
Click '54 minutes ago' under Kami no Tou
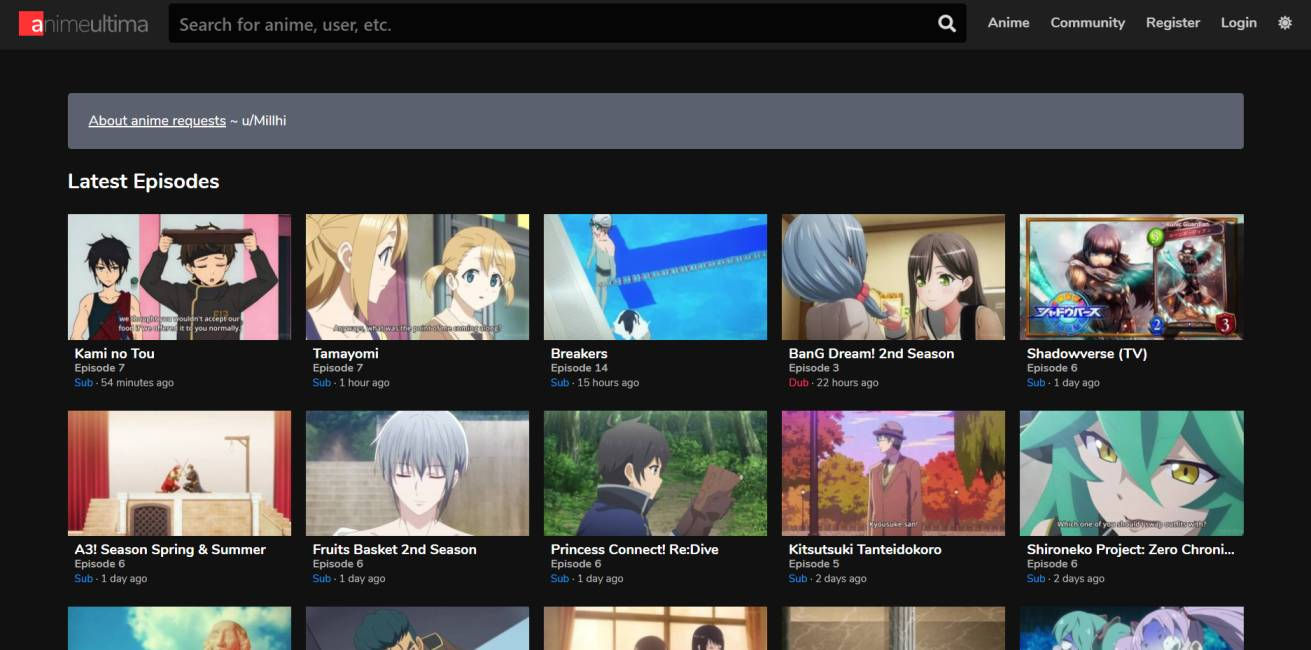(137, 383)
